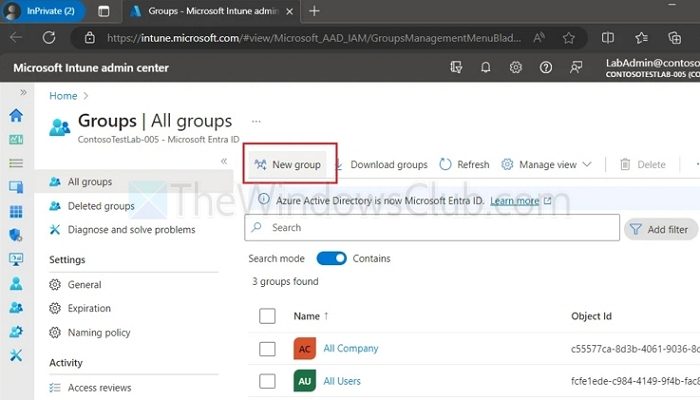Open the Home icon in left sidebar
The image size is (700, 400).
(x=16, y=115)
